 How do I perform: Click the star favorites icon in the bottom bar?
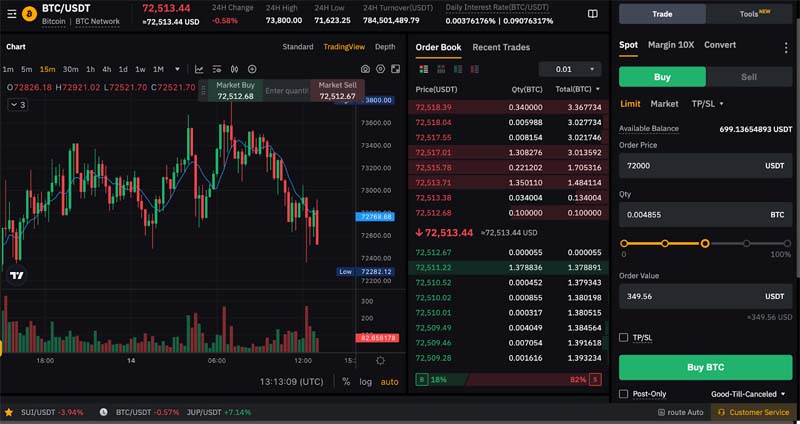tap(9, 412)
